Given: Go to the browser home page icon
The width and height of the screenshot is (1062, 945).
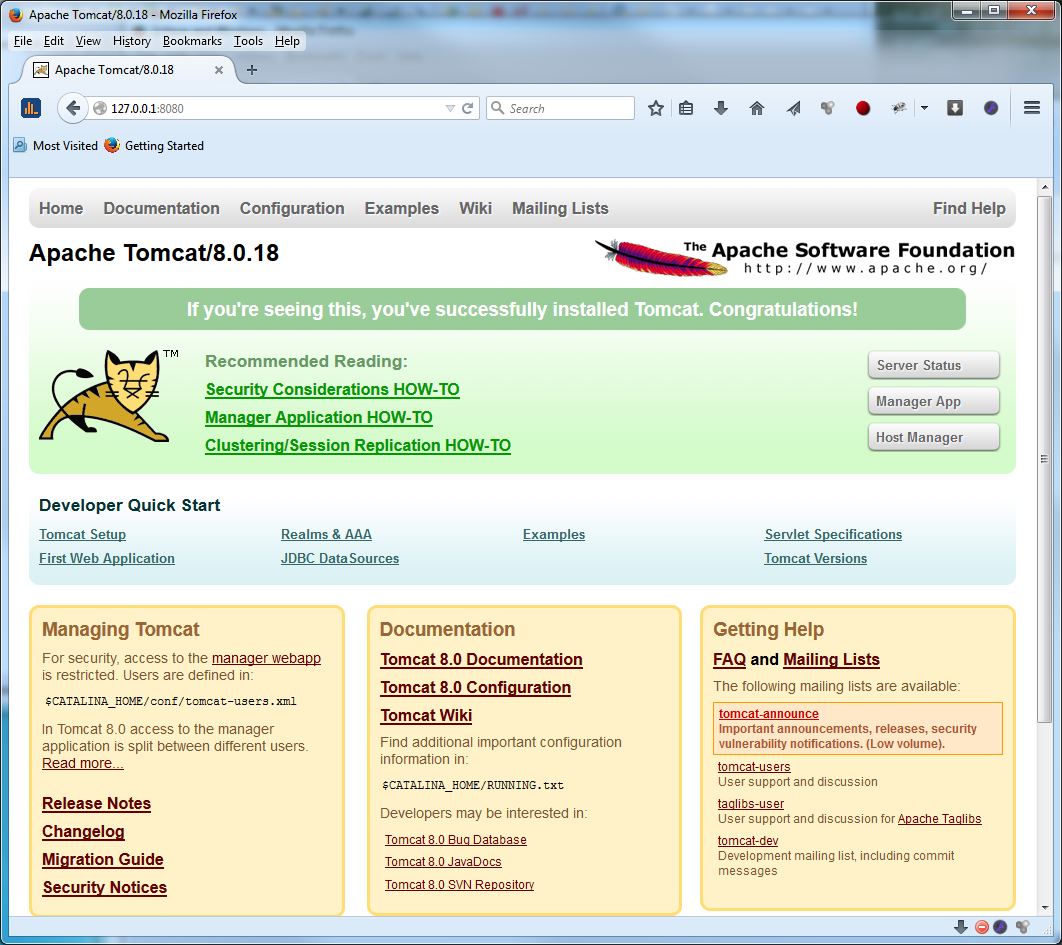Looking at the screenshot, I should coord(757,108).
